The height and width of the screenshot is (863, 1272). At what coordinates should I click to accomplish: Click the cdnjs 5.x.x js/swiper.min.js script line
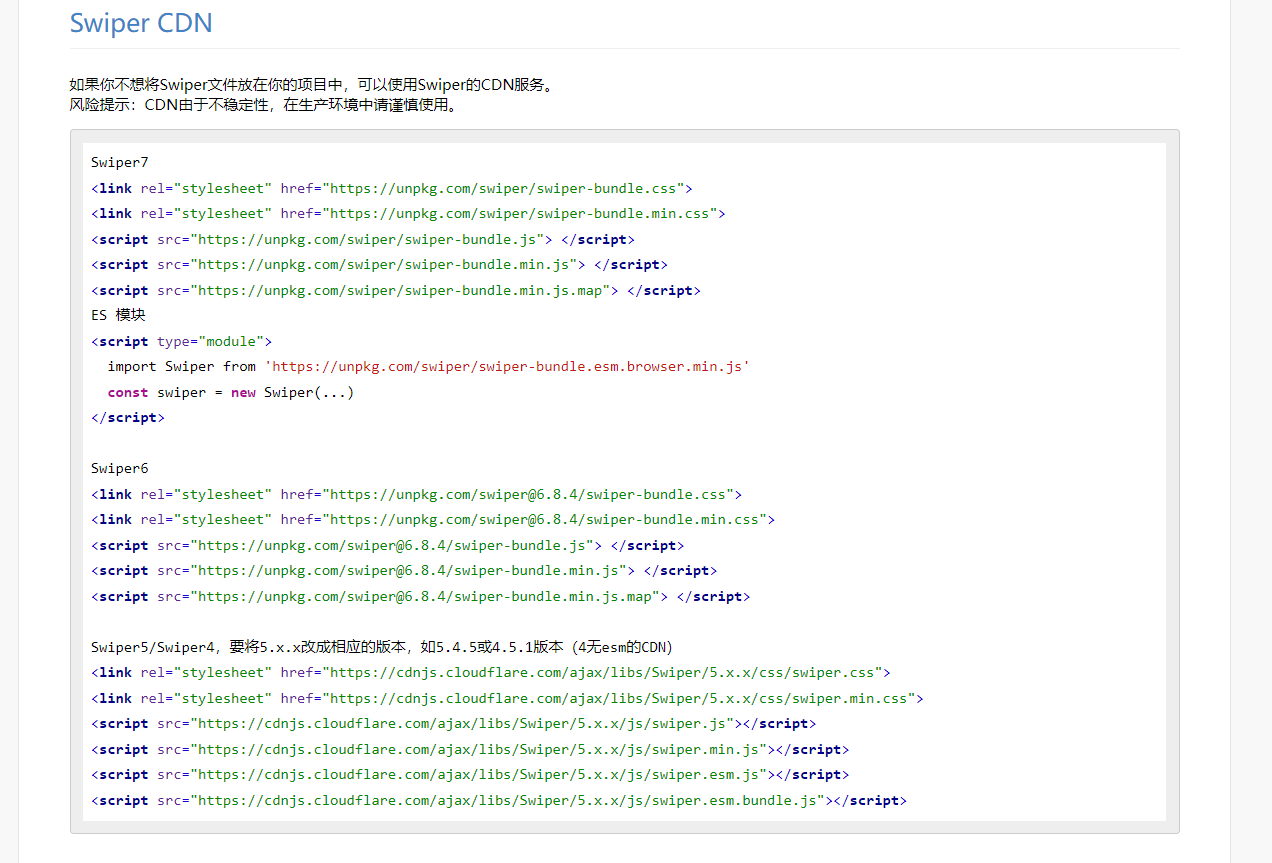click(x=470, y=749)
